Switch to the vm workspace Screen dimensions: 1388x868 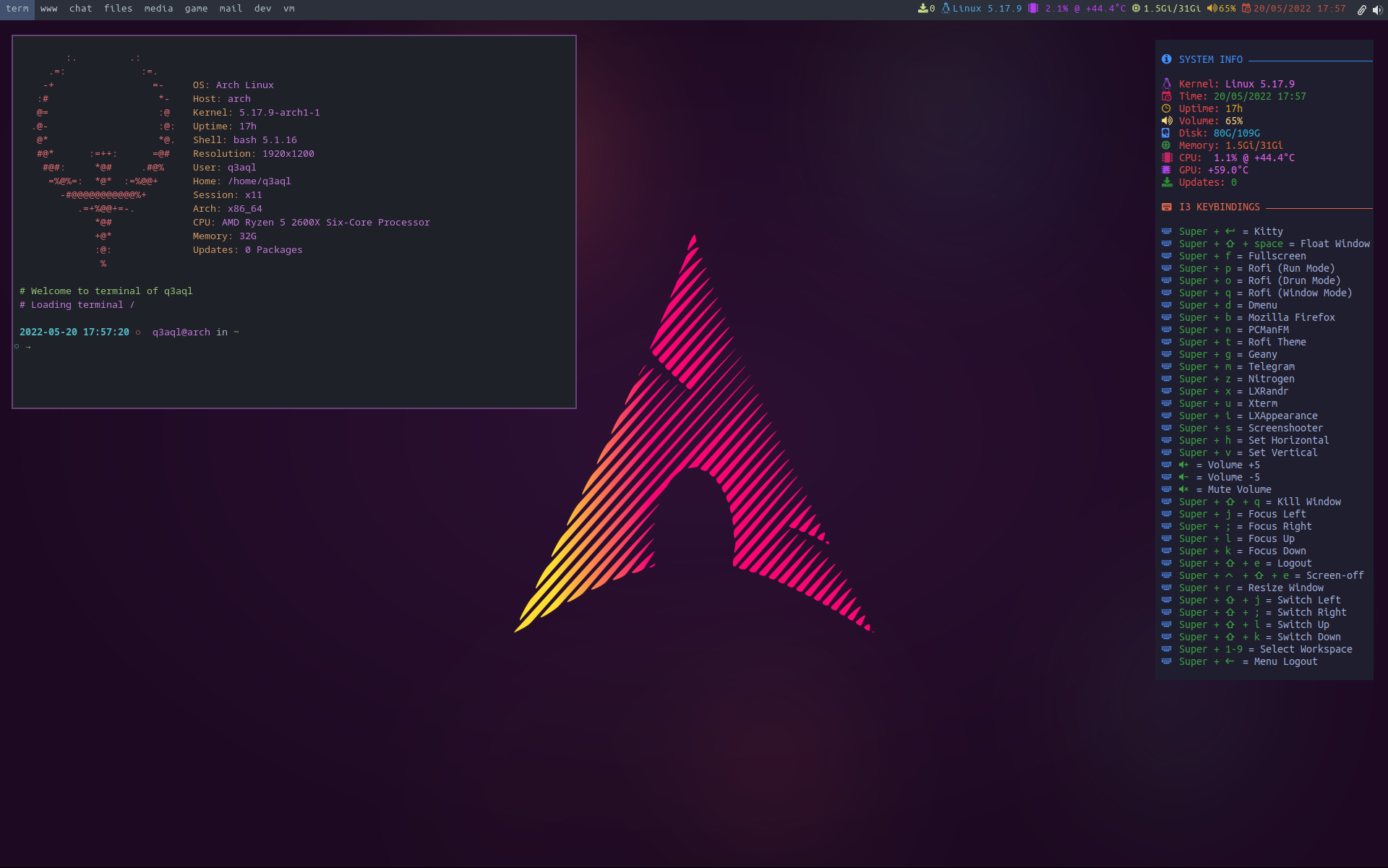click(289, 9)
